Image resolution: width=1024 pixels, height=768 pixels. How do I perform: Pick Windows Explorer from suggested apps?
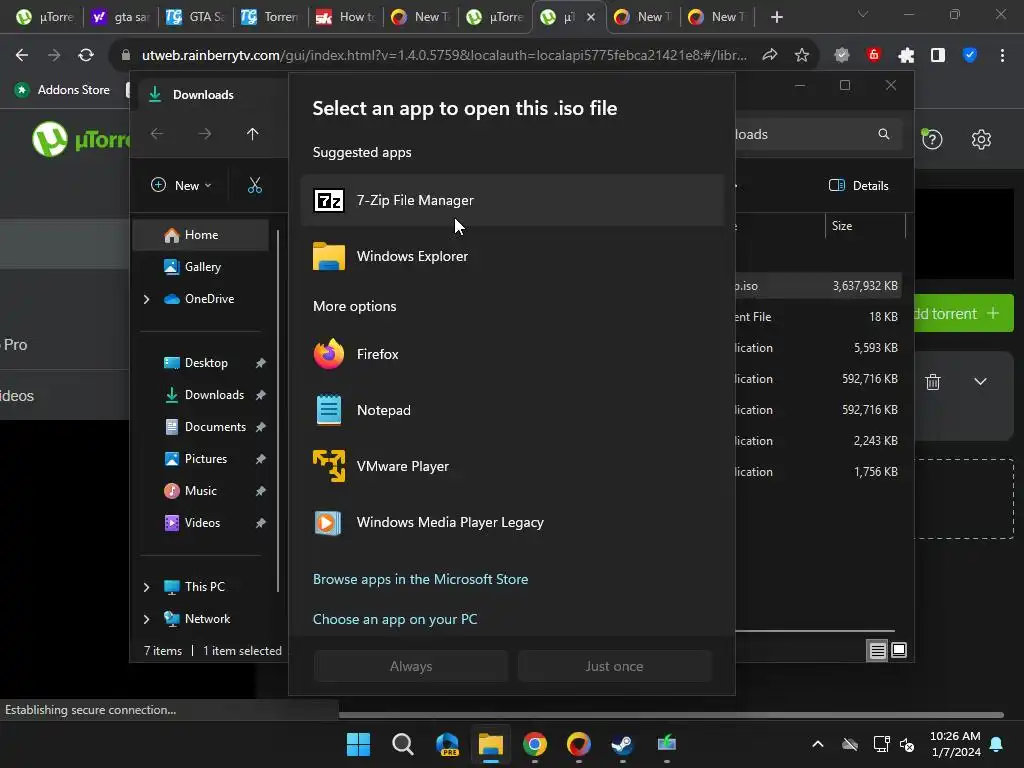tap(512, 256)
